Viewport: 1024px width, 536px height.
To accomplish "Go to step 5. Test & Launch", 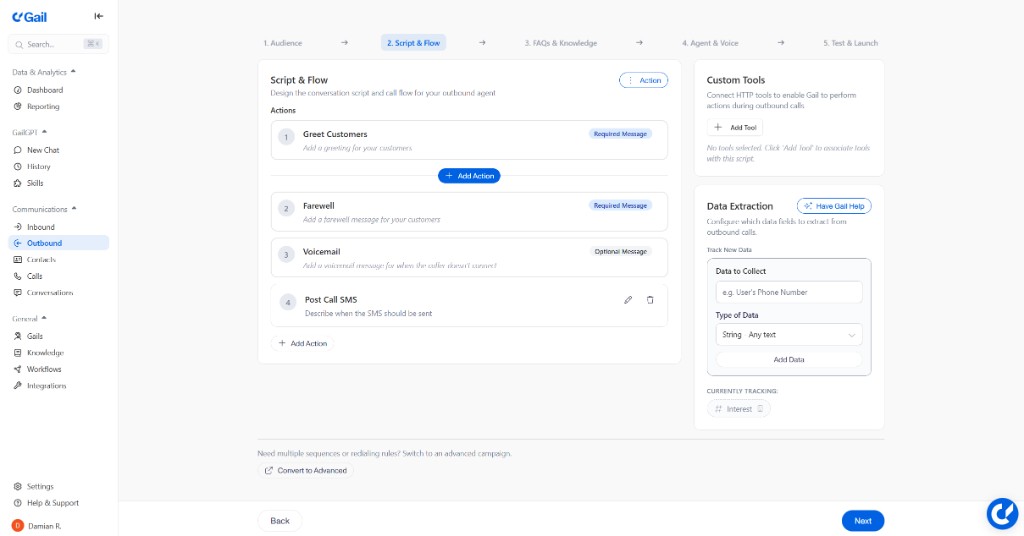I will [850, 43].
